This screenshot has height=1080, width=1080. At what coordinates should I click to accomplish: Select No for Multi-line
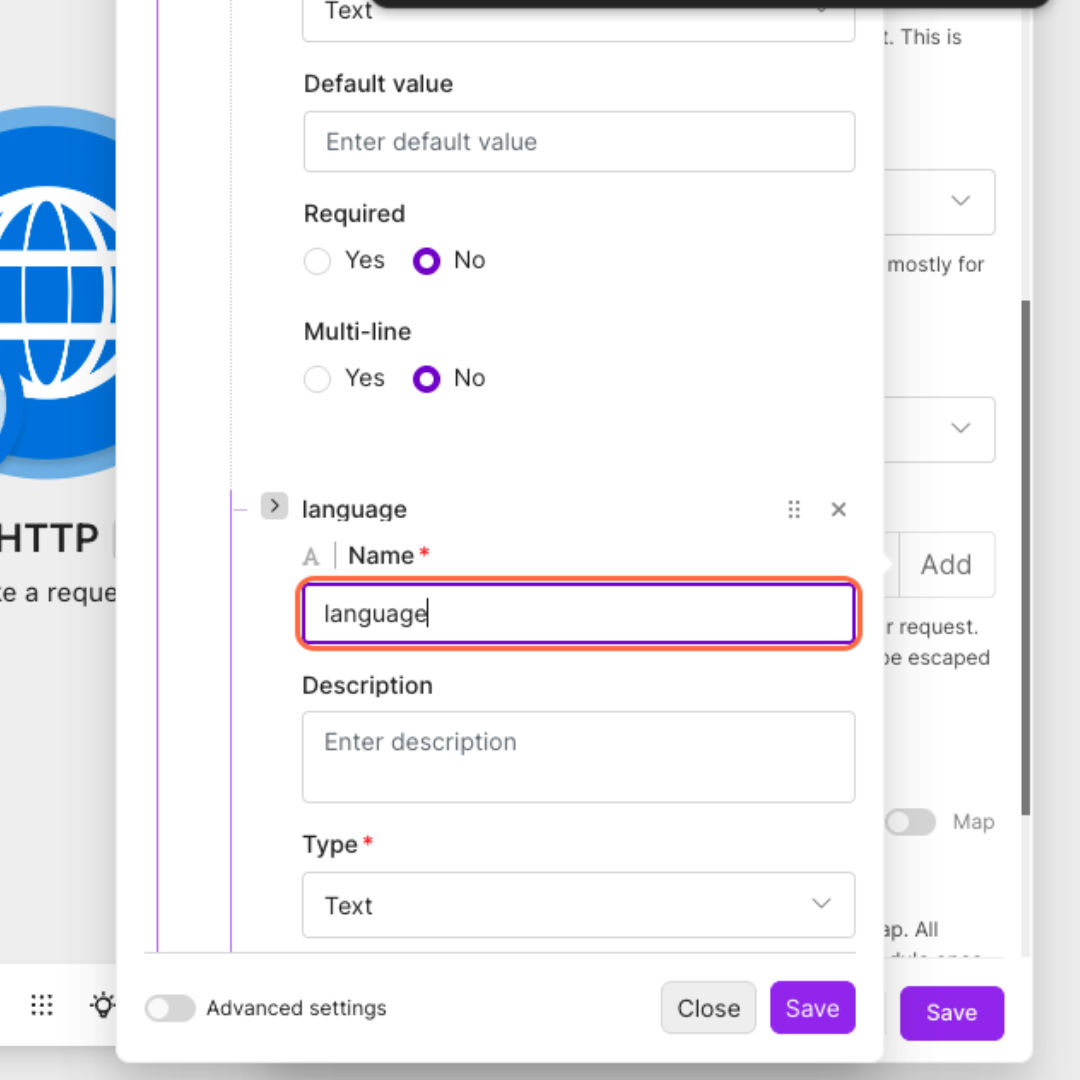pyautogui.click(x=426, y=379)
